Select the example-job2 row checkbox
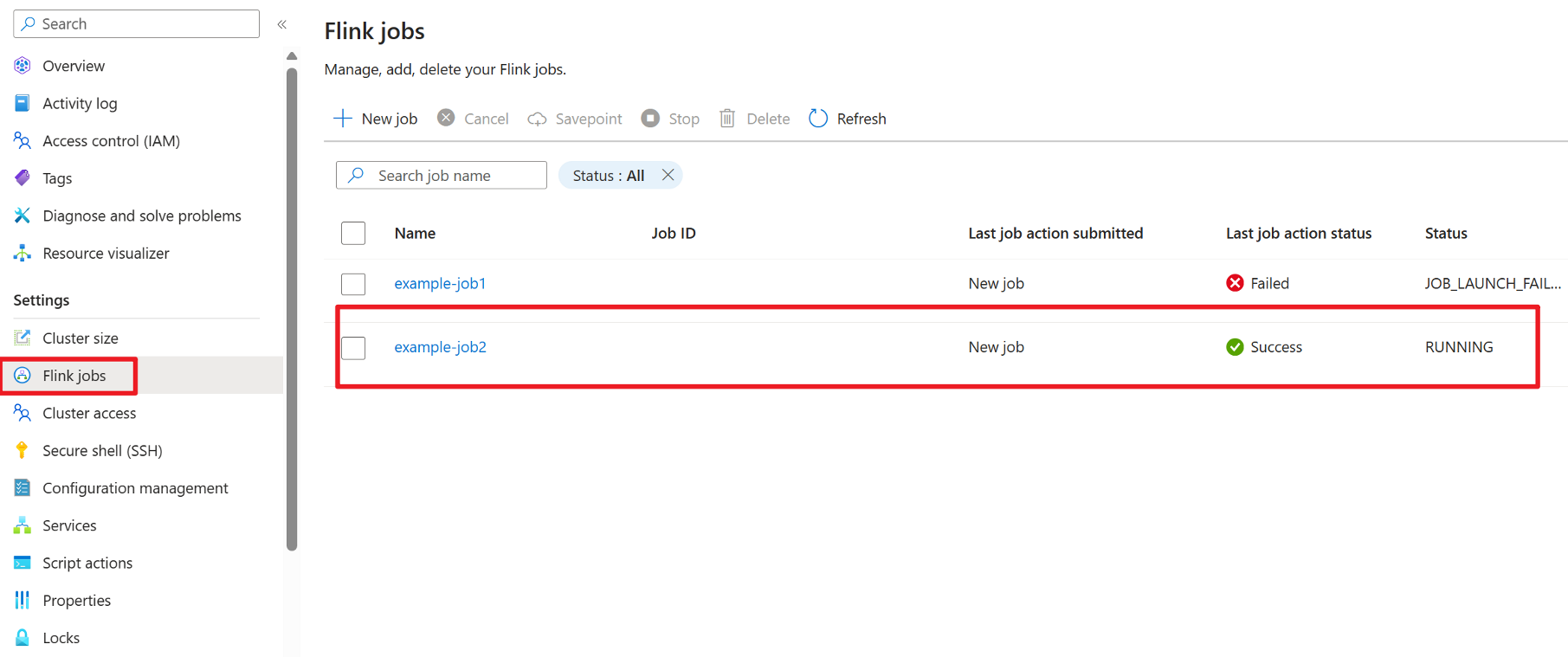The width and height of the screenshot is (1568, 657). pos(353,348)
